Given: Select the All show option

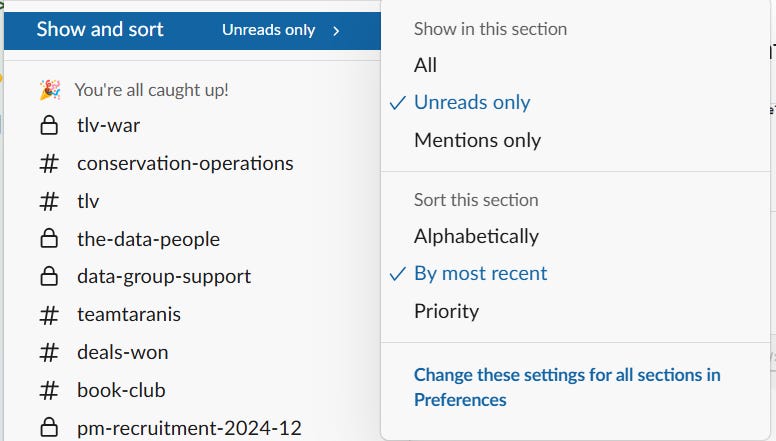Looking at the screenshot, I should click(576, 65).
